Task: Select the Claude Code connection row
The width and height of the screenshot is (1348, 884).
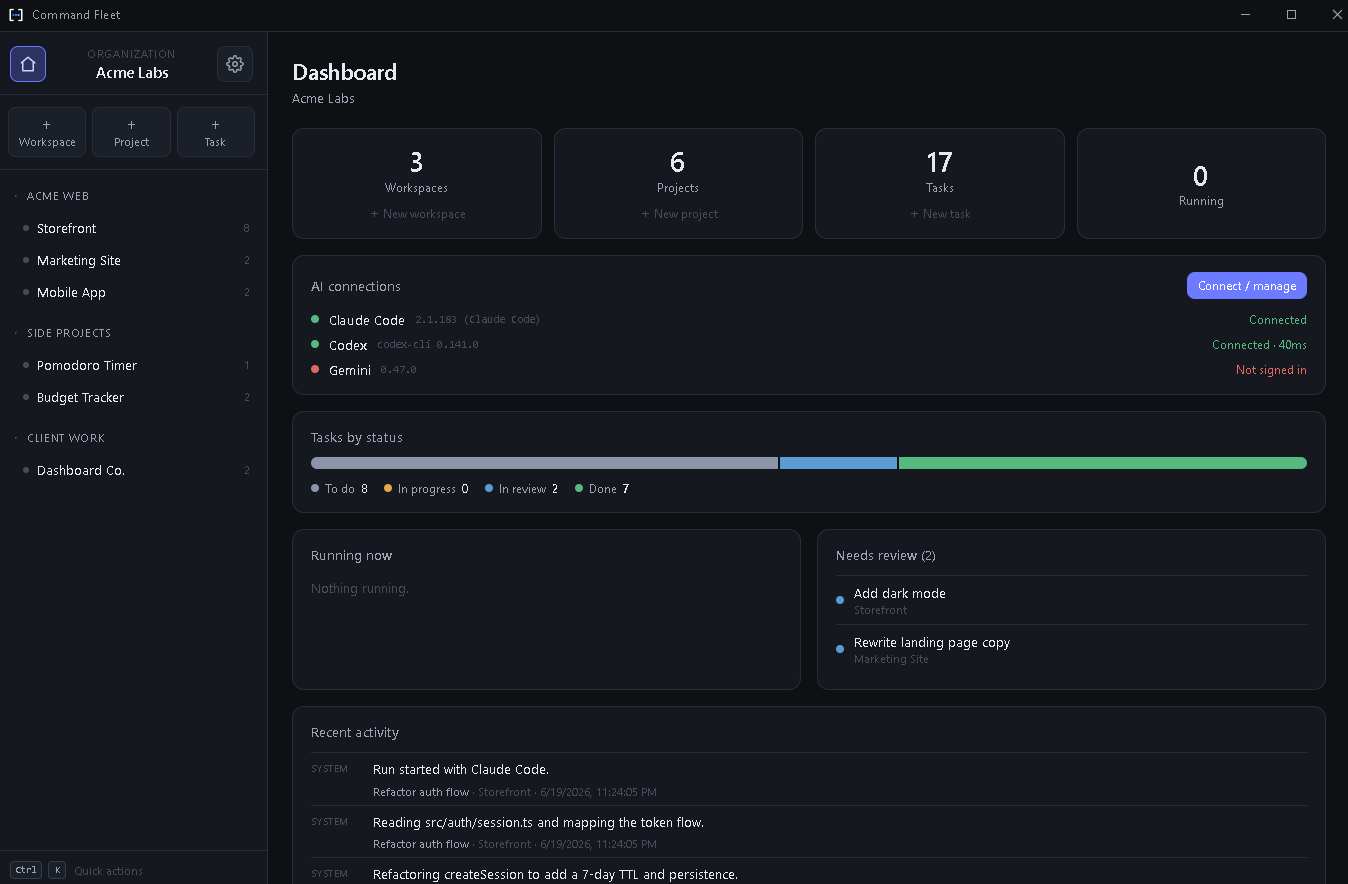Action: [808, 320]
